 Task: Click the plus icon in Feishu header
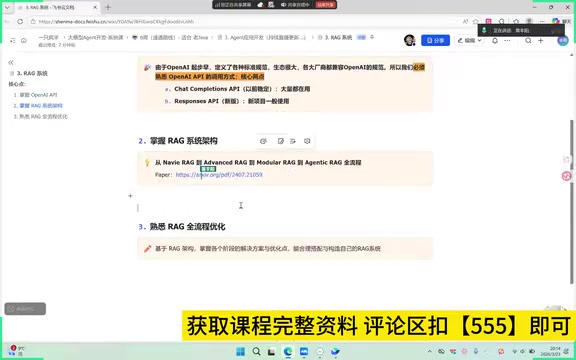[x=540, y=40]
